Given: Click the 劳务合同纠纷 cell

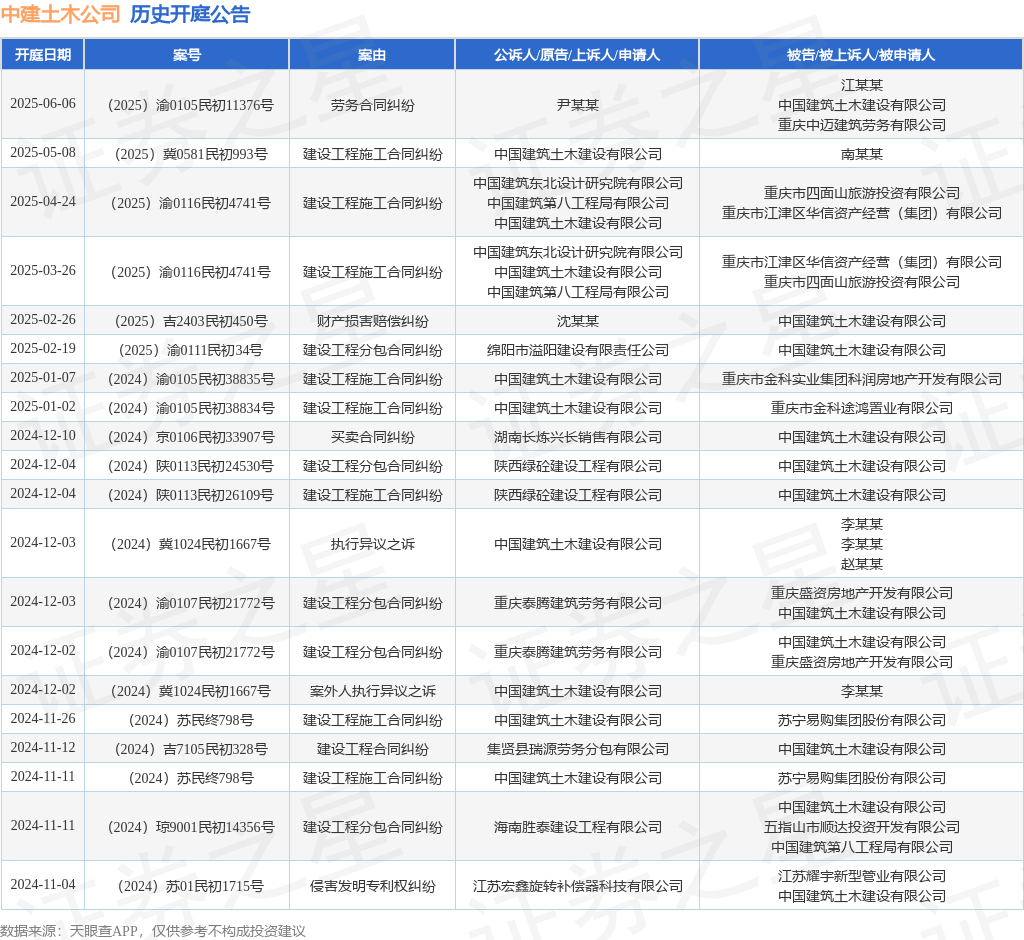Looking at the screenshot, I should click(x=372, y=105).
